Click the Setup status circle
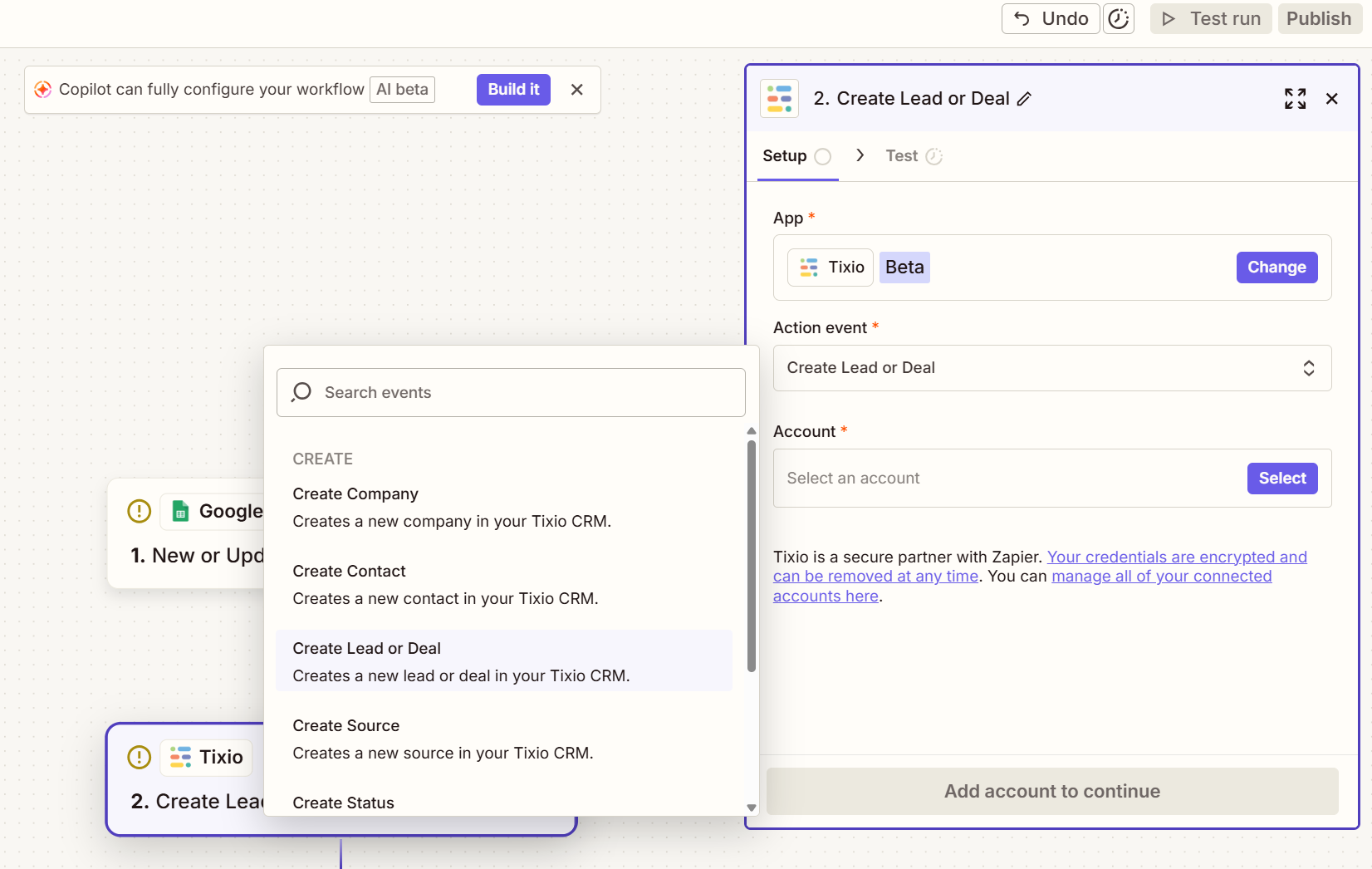This screenshot has width=1372, height=869. tap(823, 156)
